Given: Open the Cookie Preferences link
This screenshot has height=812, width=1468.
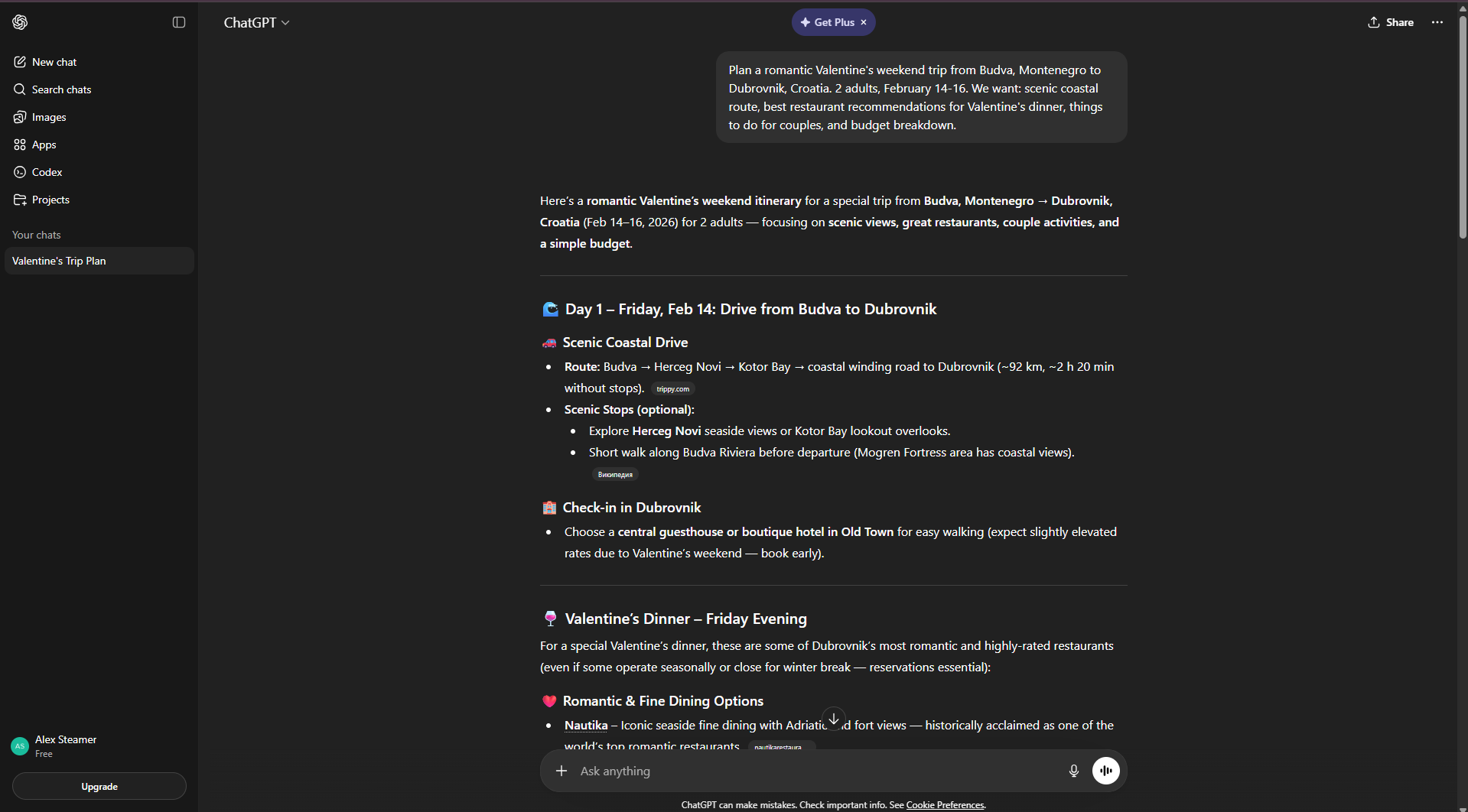Looking at the screenshot, I should pyautogui.click(x=945, y=805).
